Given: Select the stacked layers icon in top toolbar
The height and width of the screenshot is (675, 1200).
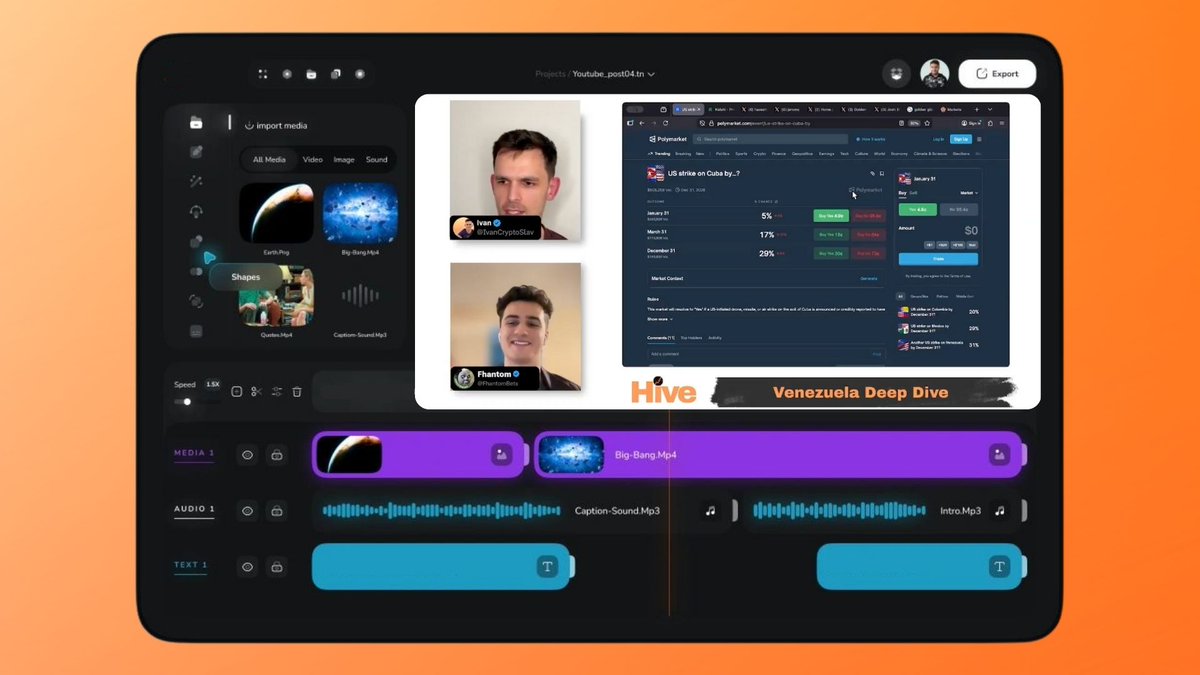Looking at the screenshot, I should [x=336, y=74].
